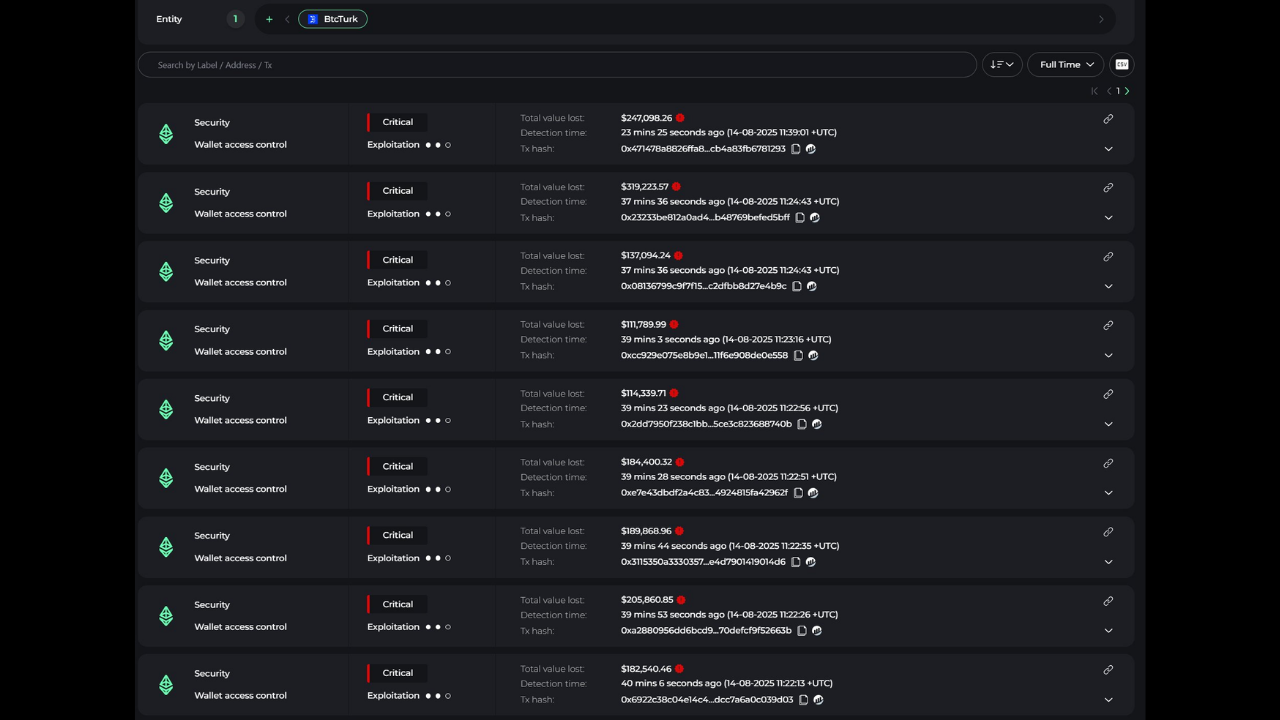
Task: Expand the $189,868.96 alert details
Action: (x=1108, y=562)
